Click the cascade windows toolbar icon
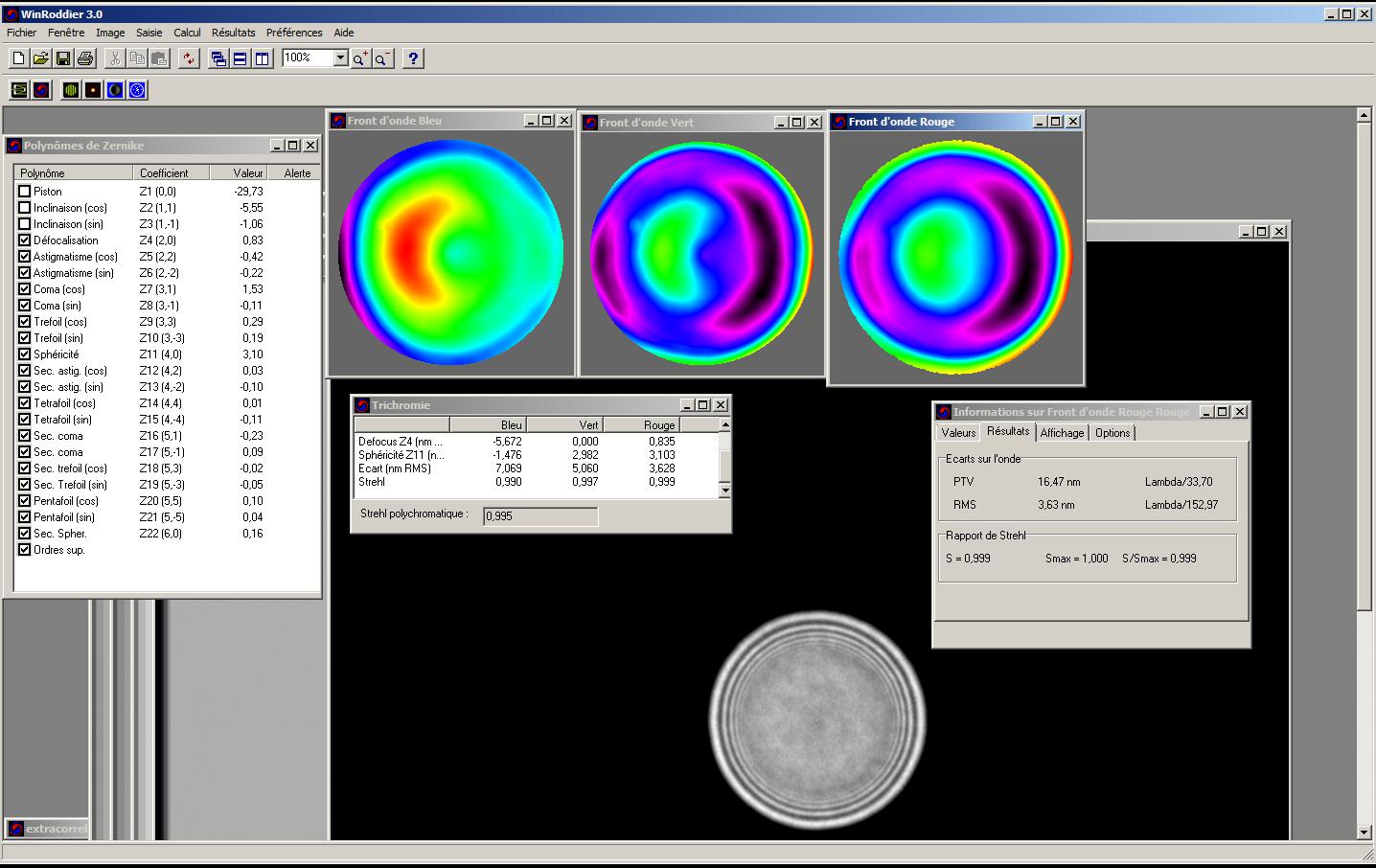The width and height of the screenshot is (1376, 868). click(218, 58)
